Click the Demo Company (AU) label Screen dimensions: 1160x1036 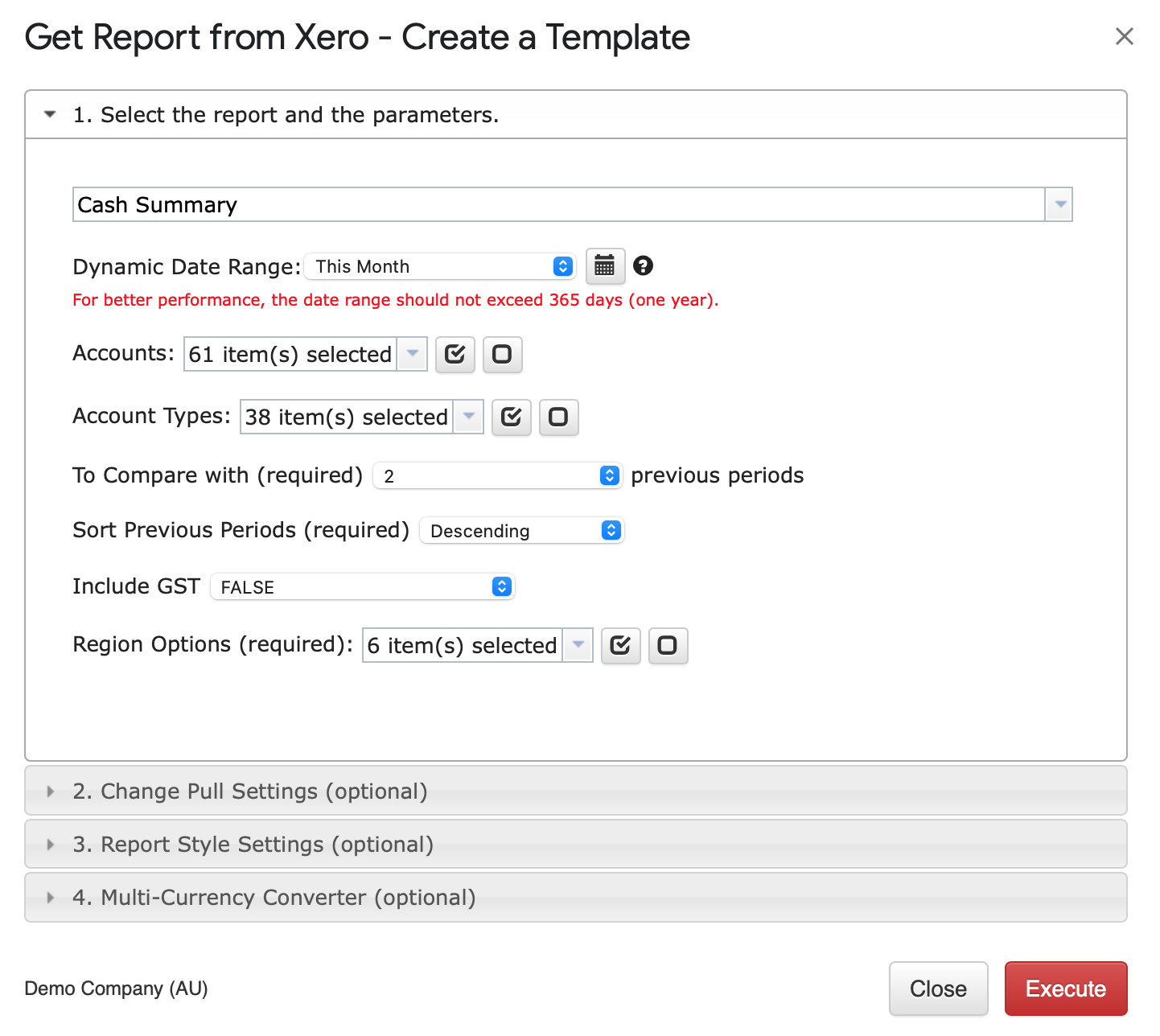tap(117, 989)
